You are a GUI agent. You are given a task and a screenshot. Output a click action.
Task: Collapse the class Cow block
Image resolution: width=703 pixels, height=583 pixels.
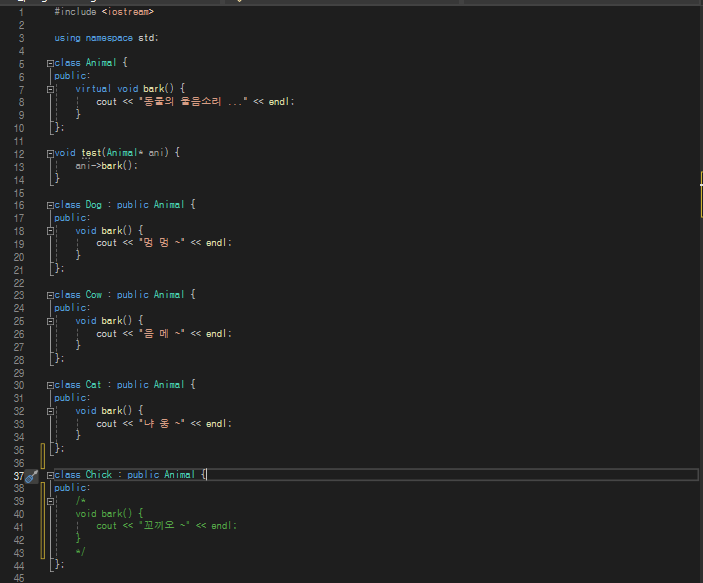point(50,295)
